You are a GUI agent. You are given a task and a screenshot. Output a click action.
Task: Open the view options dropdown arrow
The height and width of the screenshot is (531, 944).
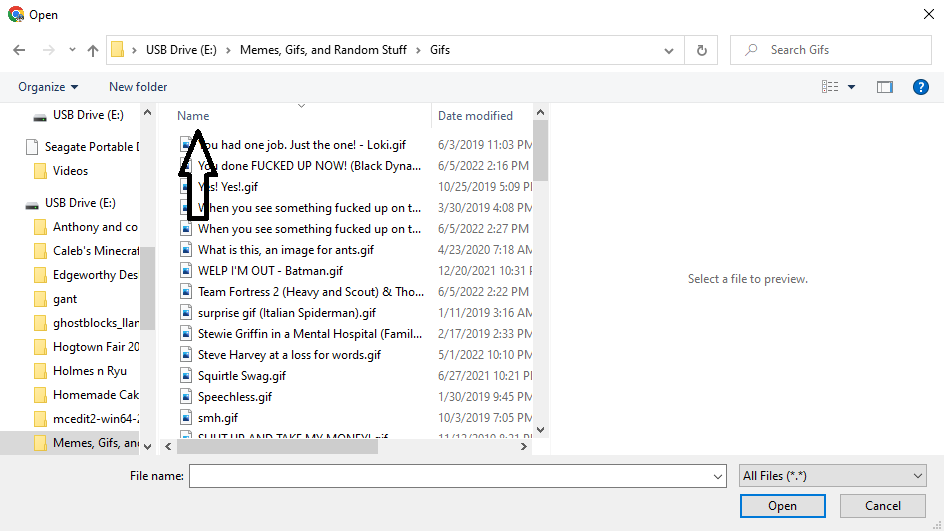pos(851,87)
